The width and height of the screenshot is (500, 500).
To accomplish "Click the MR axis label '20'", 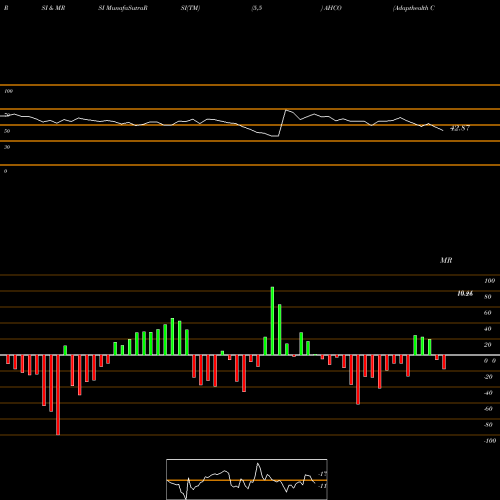I will point(488,345).
